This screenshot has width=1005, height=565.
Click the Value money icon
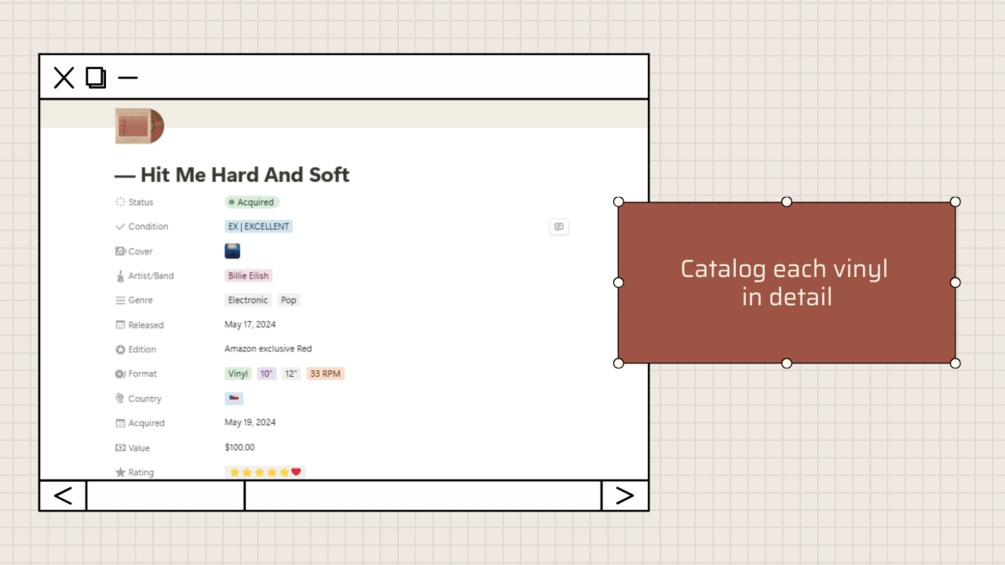pos(120,448)
